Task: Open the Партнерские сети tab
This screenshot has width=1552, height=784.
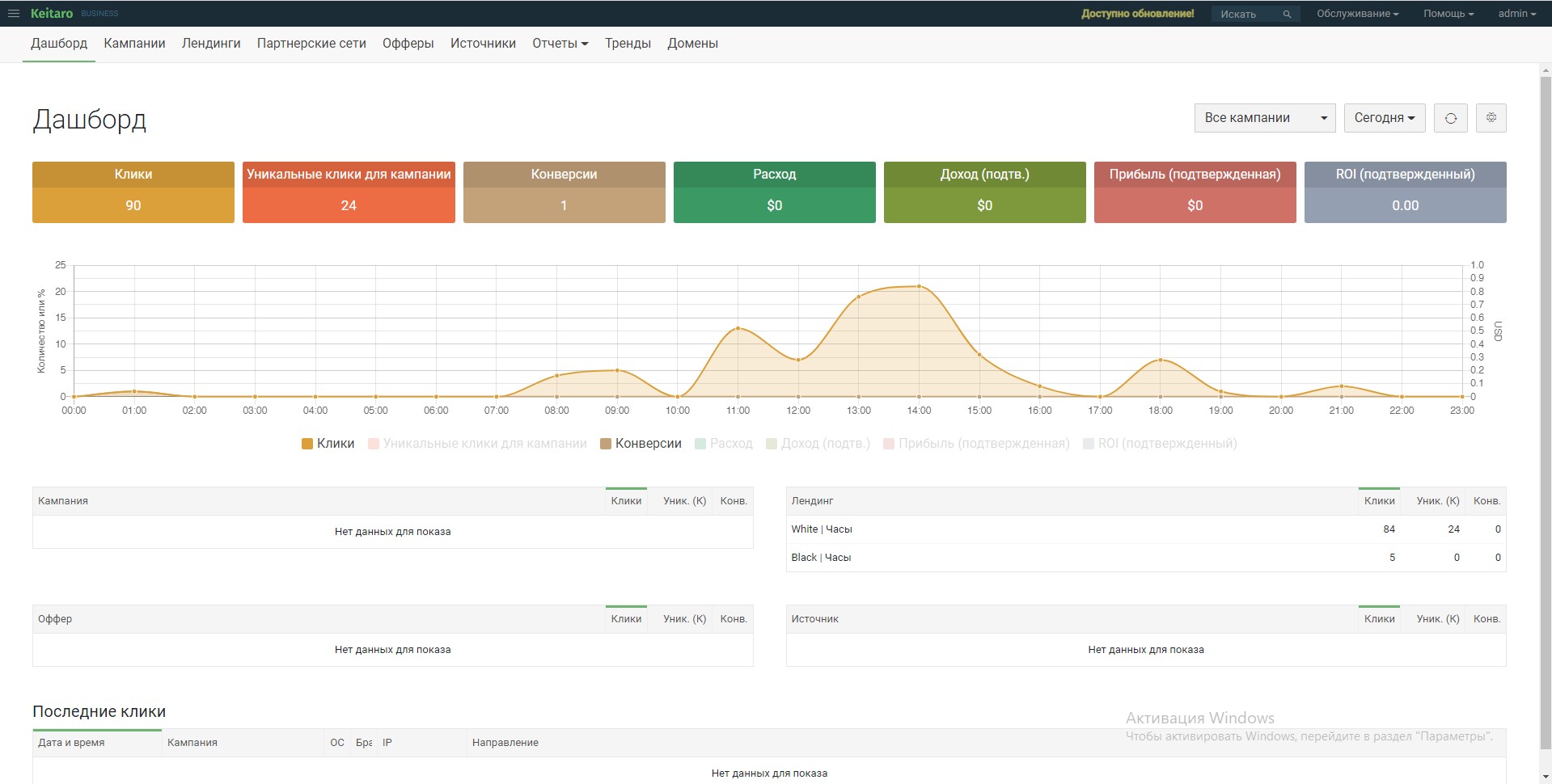Action: click(x=311, y=44)
